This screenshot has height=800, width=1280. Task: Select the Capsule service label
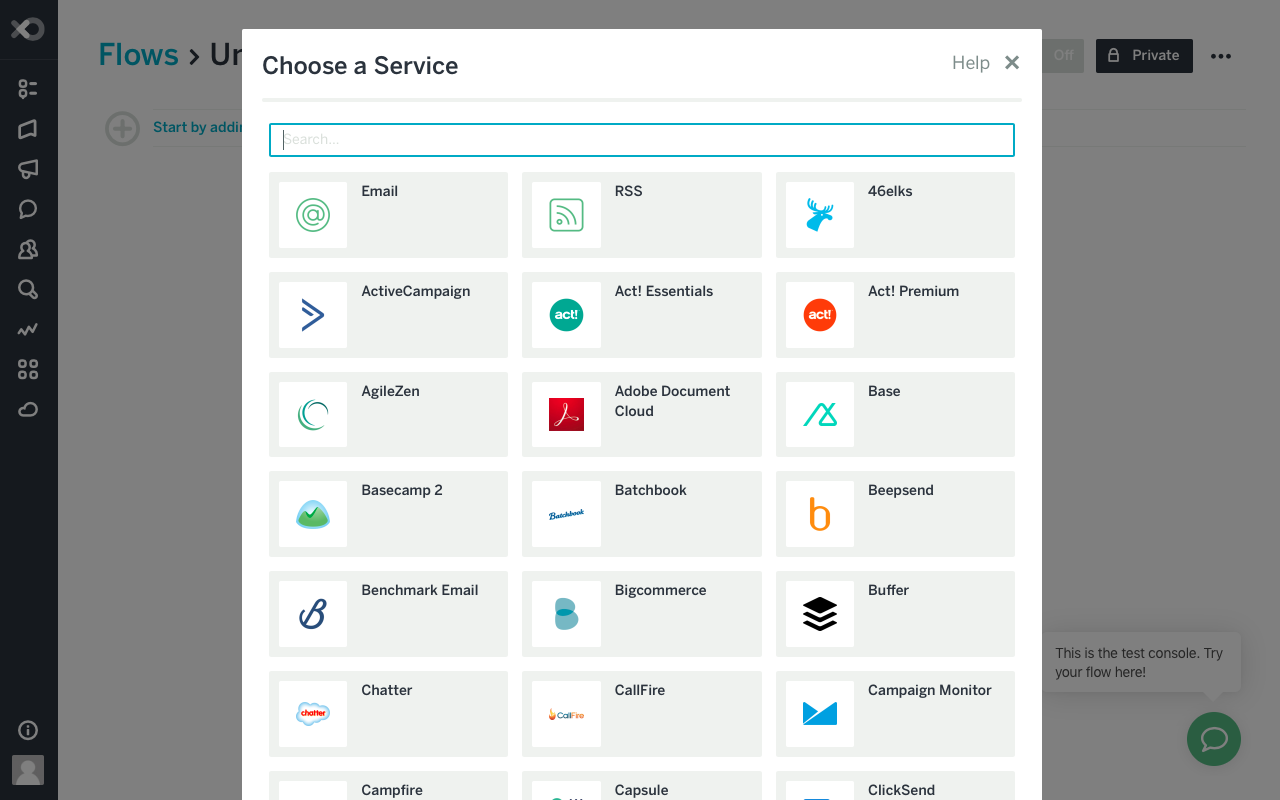pyautogui.click(x=641, y=790)
